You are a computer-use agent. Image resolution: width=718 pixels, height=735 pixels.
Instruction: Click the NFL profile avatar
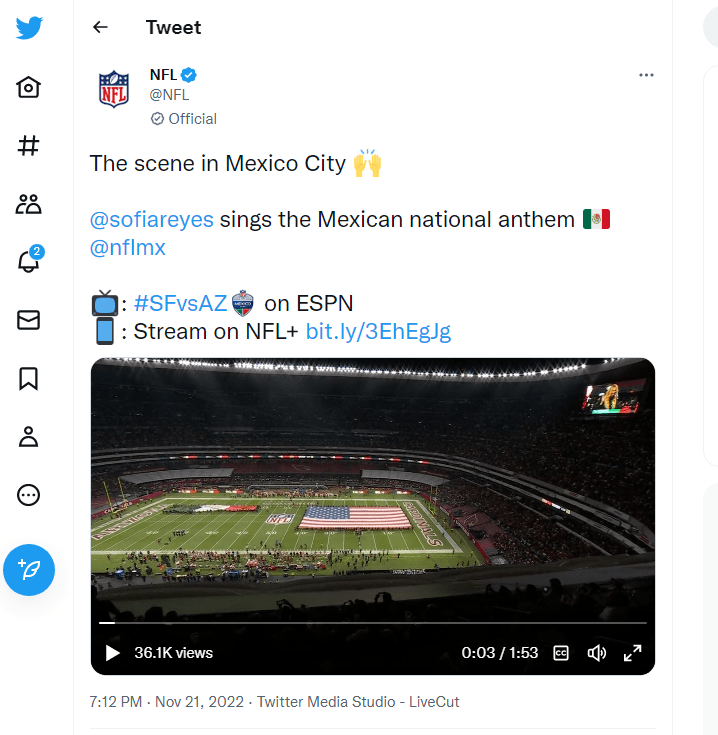coord(114,90)
